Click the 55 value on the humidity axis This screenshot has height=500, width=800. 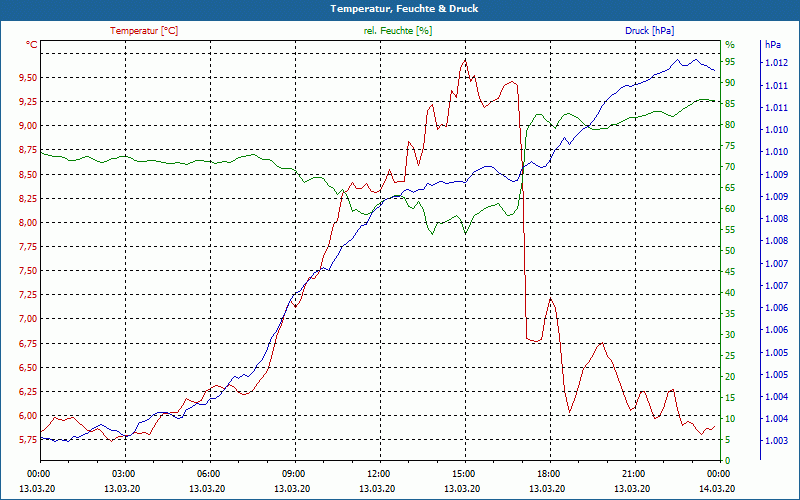click(730, 230)
